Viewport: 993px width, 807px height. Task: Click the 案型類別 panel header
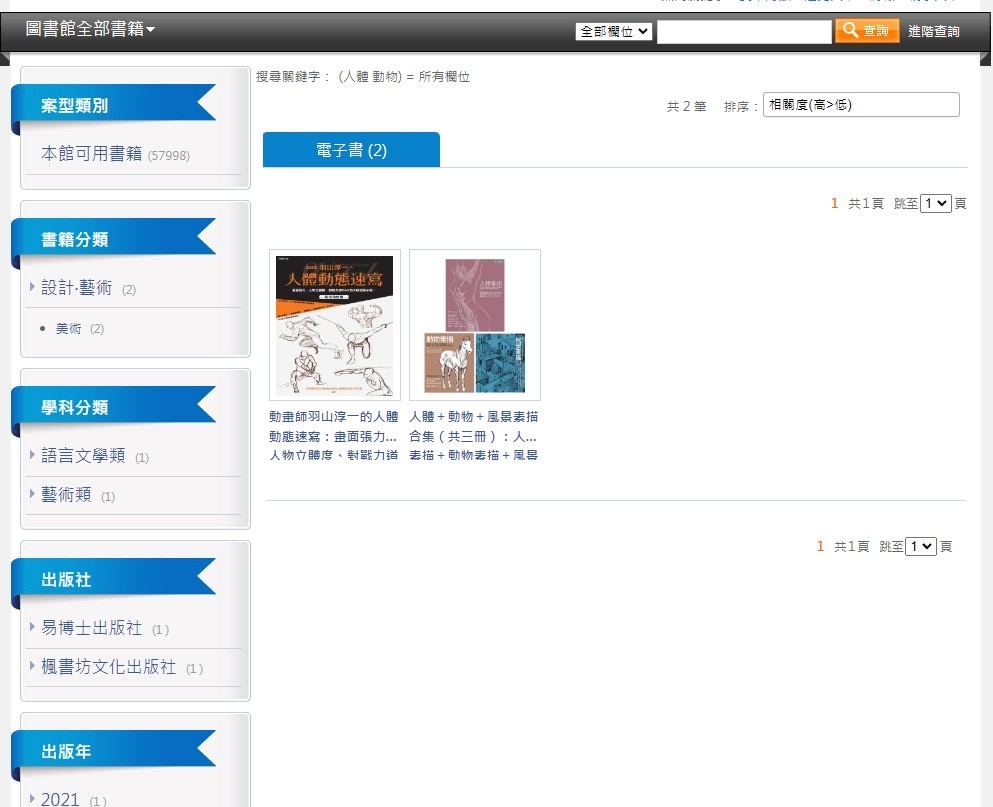point(114,105)
